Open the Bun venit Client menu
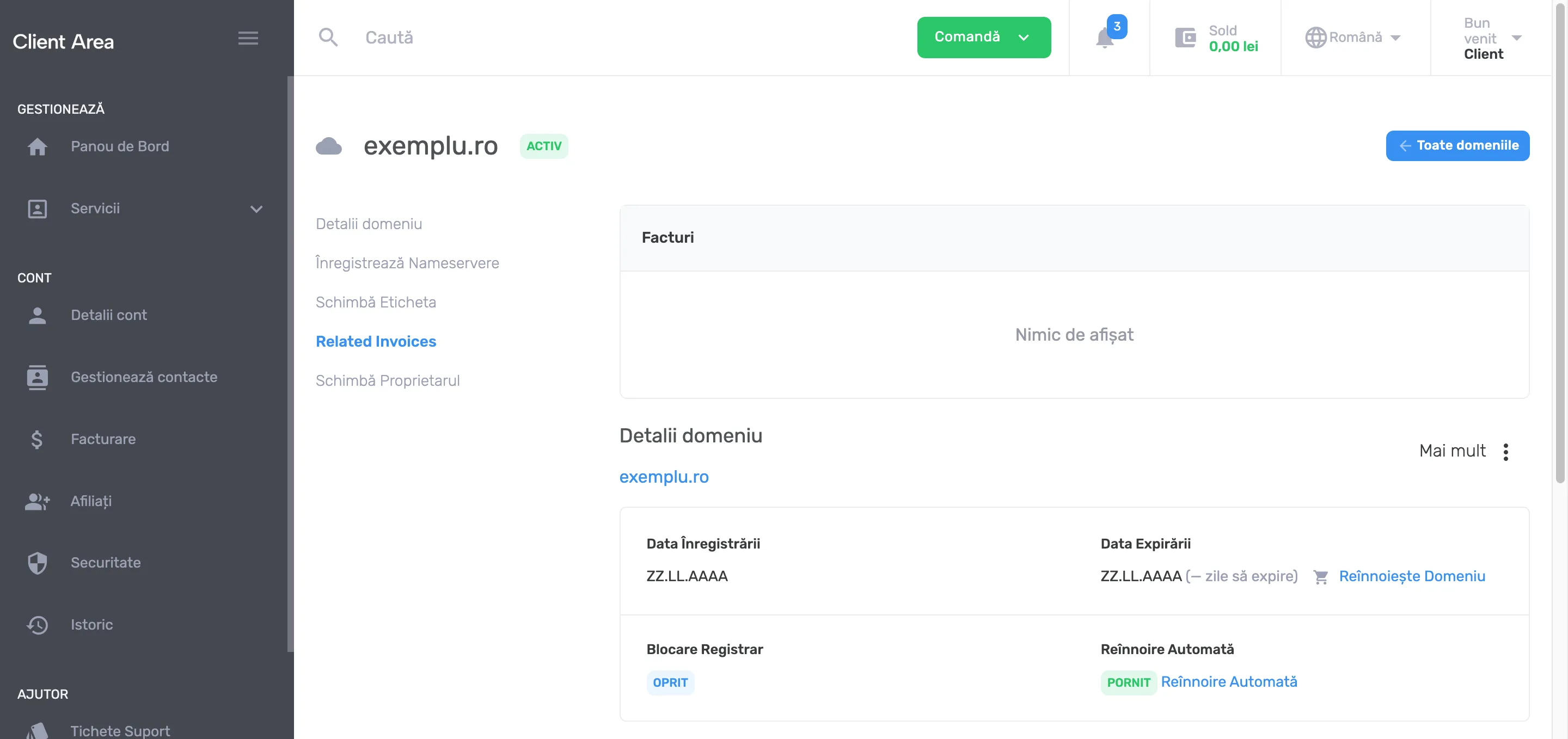The height and width of the screenshot is (739, 1568). point(1492,38)
